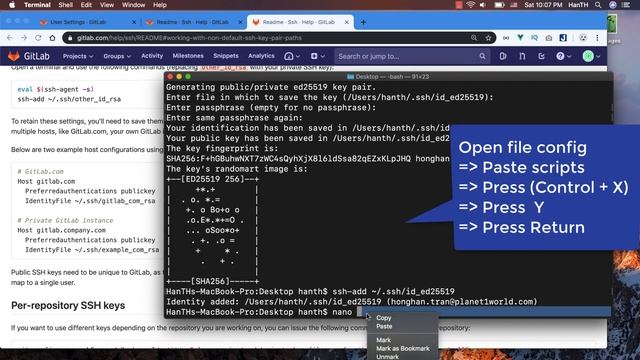The width and height of the screenshot is (640, 360).
Task: Click the IQ browser extension icon
Action: pyautogui.click(x=534, y=38)
